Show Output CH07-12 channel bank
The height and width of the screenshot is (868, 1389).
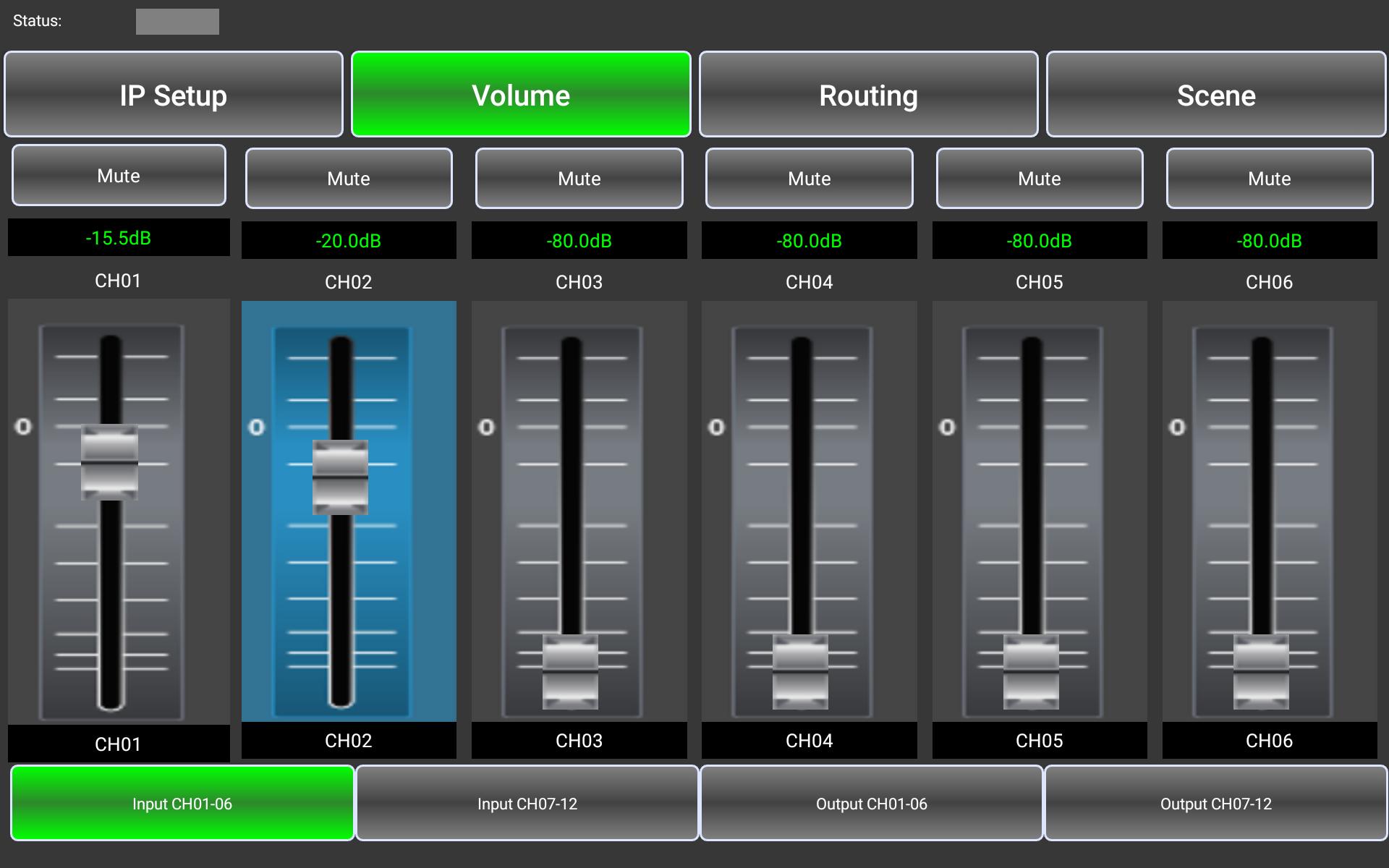click(x=1216, y=803)
